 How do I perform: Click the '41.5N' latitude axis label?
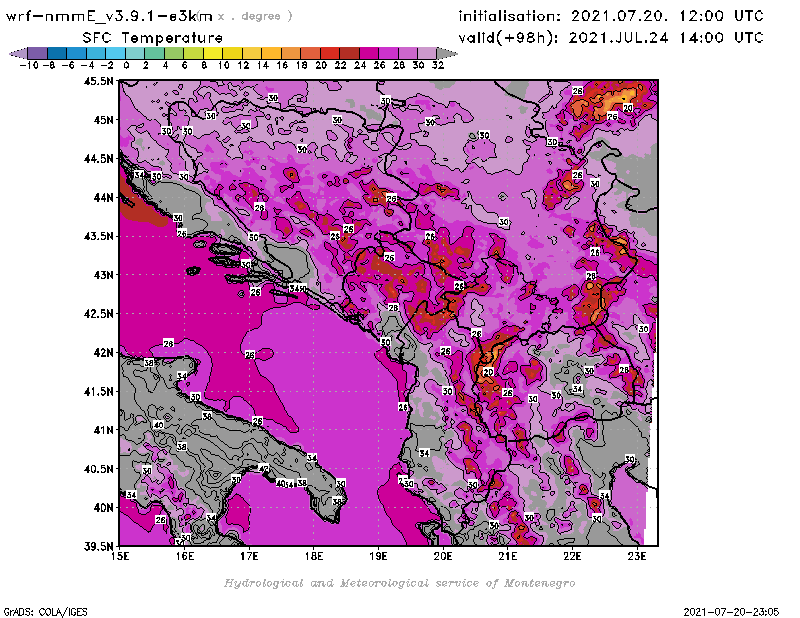[98, 391]
